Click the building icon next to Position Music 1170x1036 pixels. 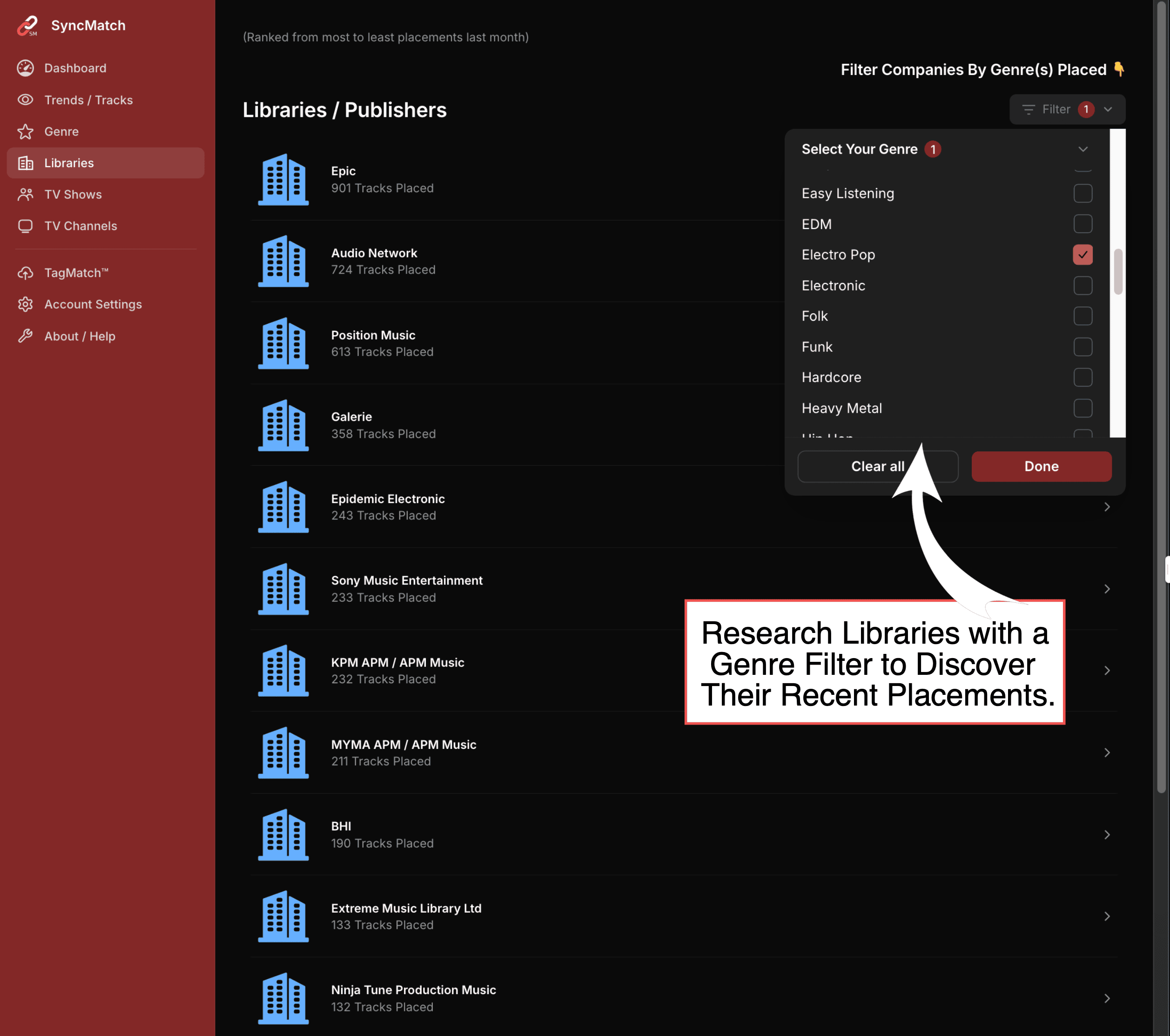coord(283,343)
